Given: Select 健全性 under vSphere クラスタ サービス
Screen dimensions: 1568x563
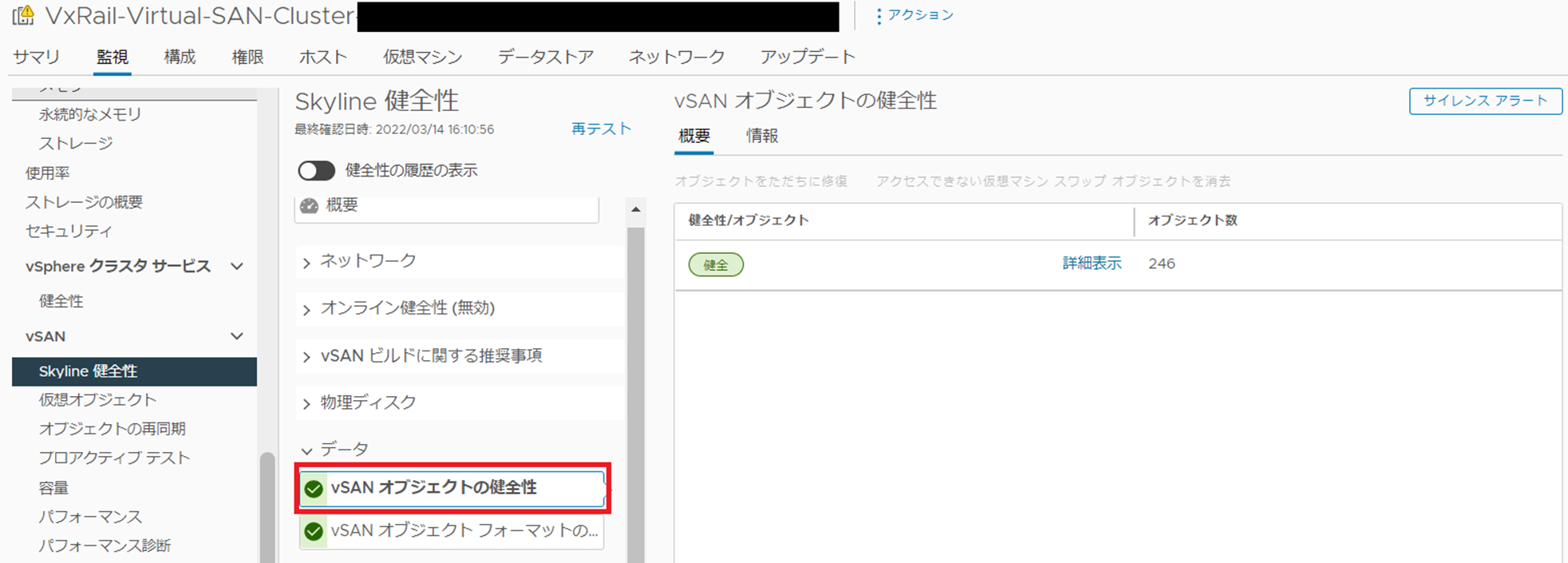Looking at the screenshot, I should [x=61, y=301].
